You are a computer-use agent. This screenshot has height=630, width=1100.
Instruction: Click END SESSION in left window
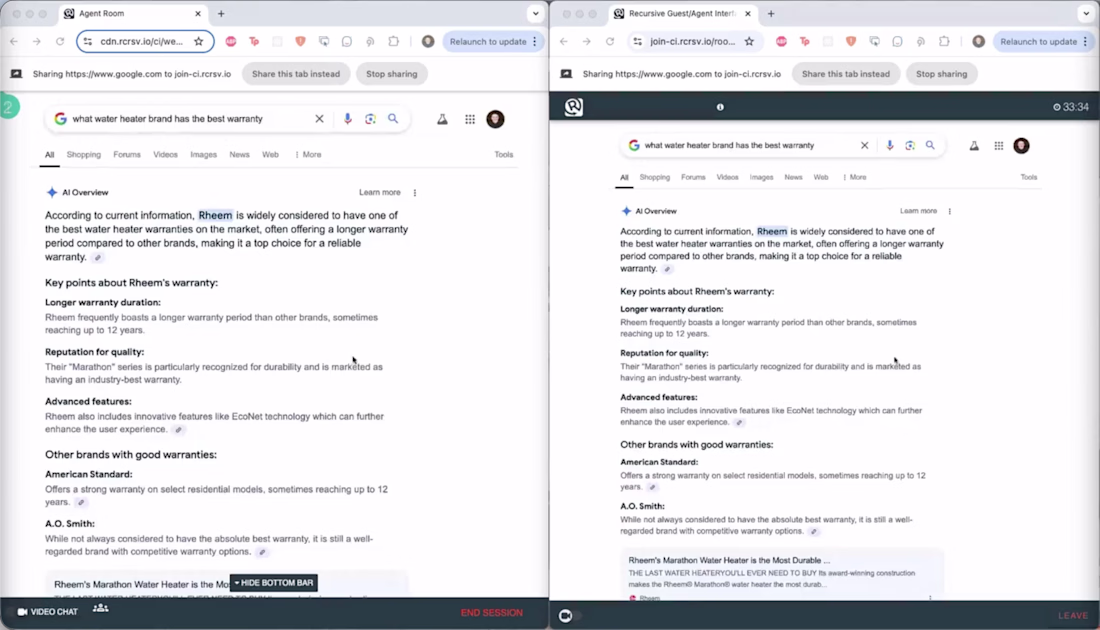click(x=492, y=612)
